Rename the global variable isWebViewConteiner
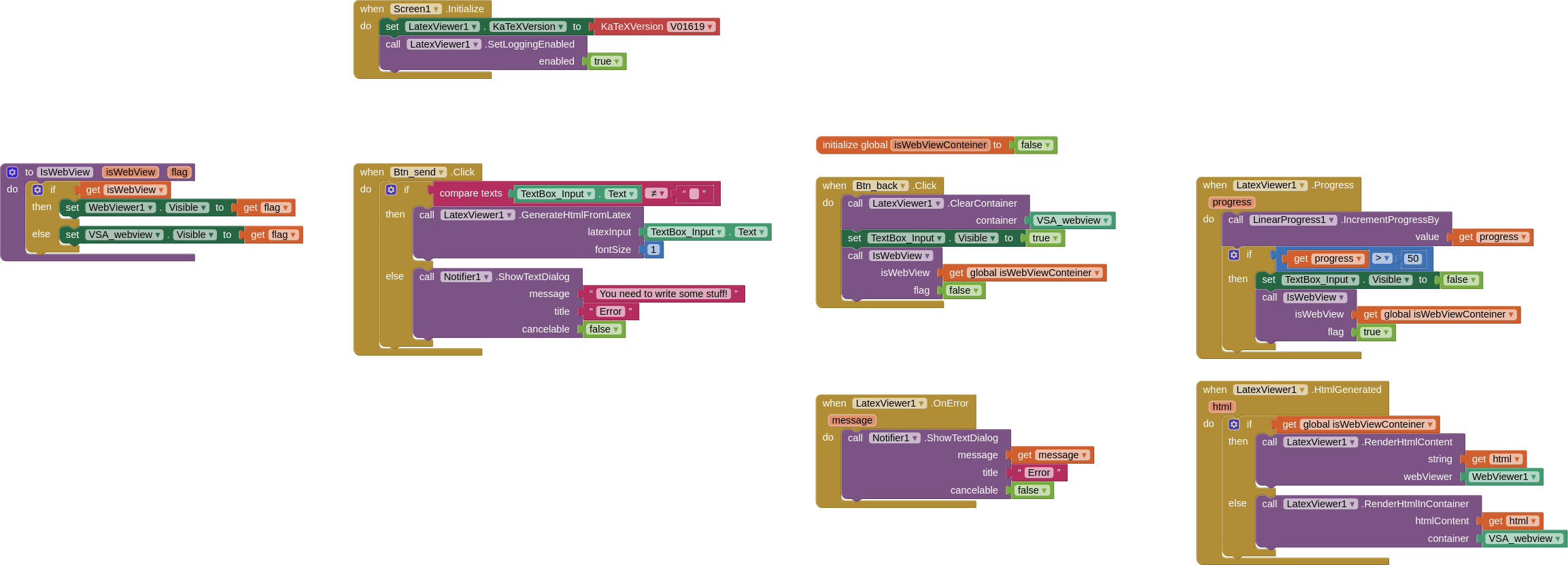The height and width of the screenshot is (565, 1568). [x=940, y=145]
